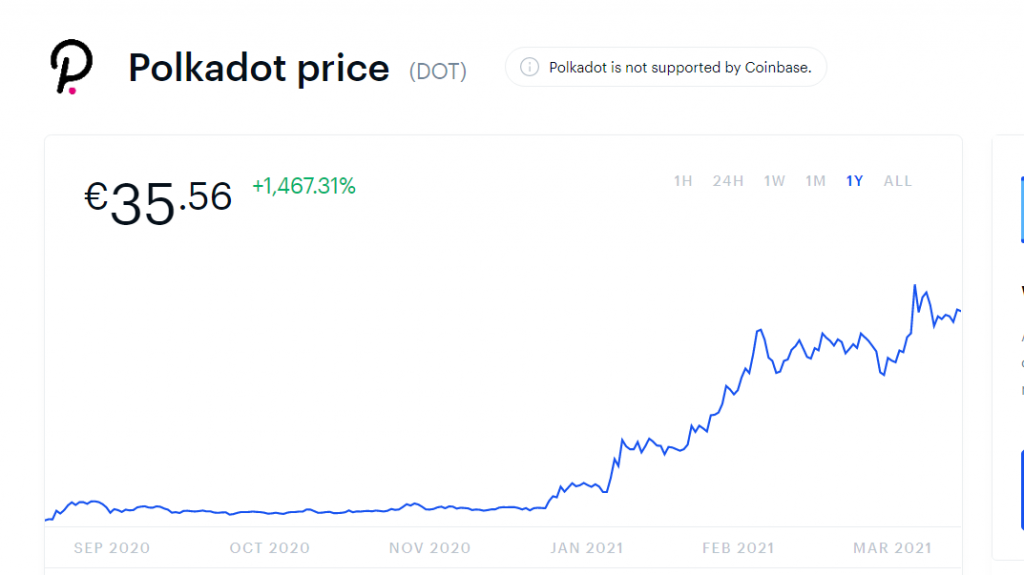The image size is (1024, 575).
Task: Click the €35.56 current price
Action: [x=158, y=201]
